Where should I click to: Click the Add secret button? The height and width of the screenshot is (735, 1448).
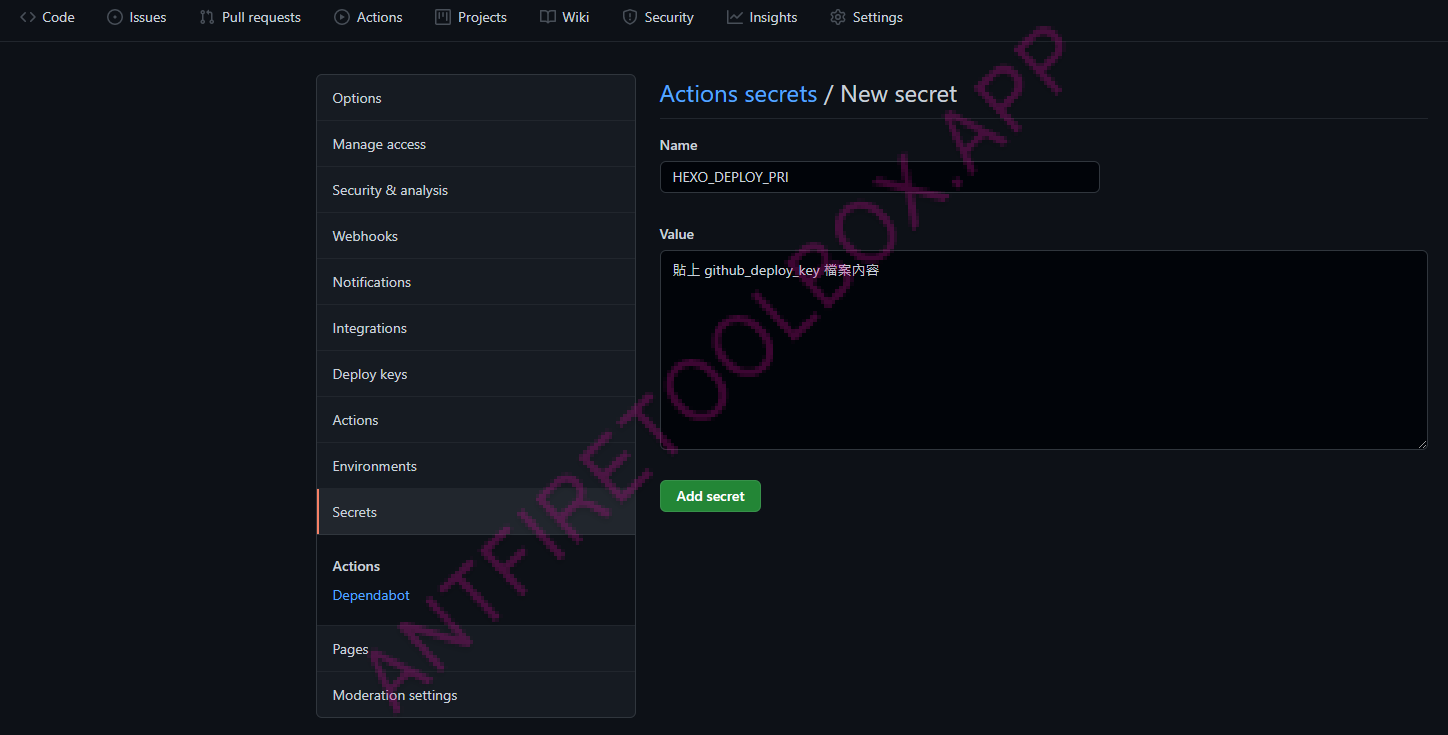pyautogui.click(x=710, y=496)
